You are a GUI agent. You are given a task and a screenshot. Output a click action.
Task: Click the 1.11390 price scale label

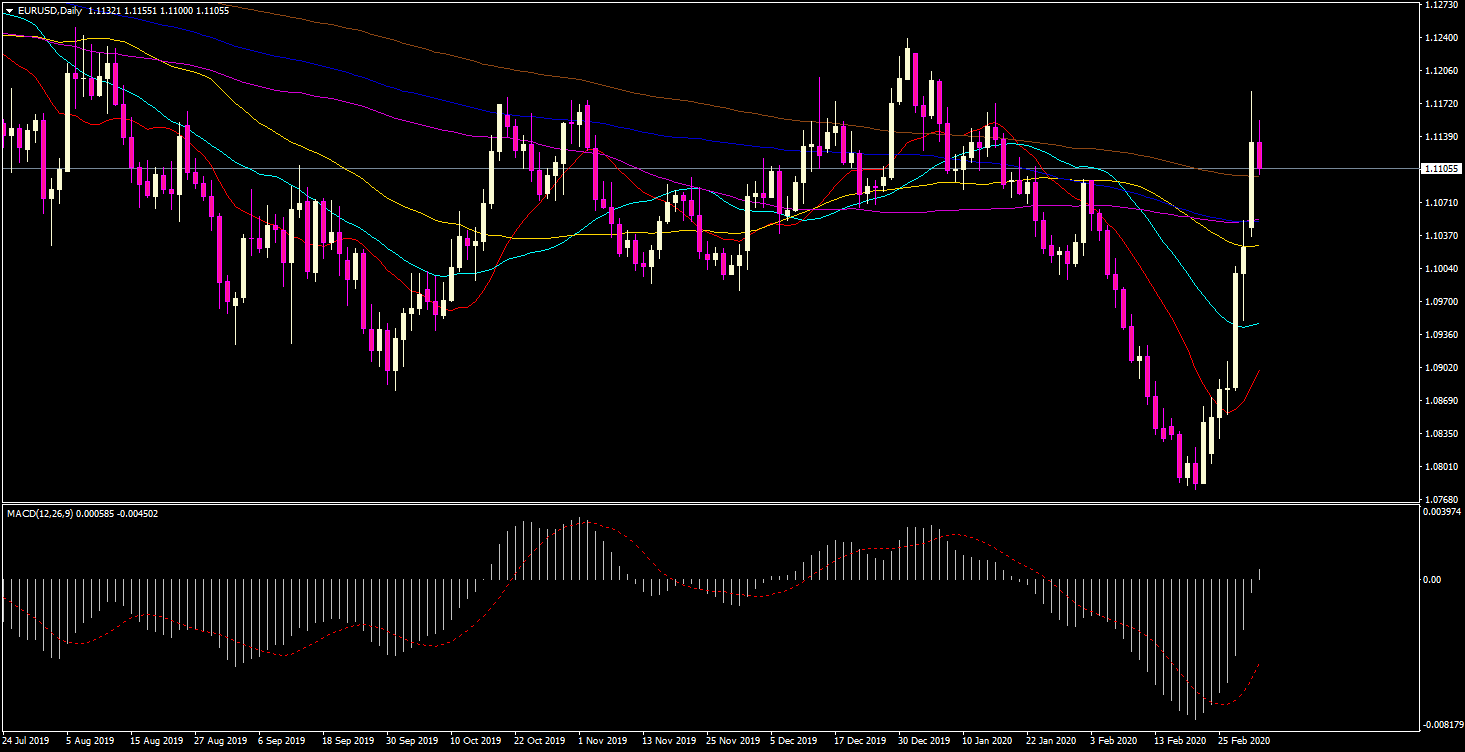point(1439,136)
